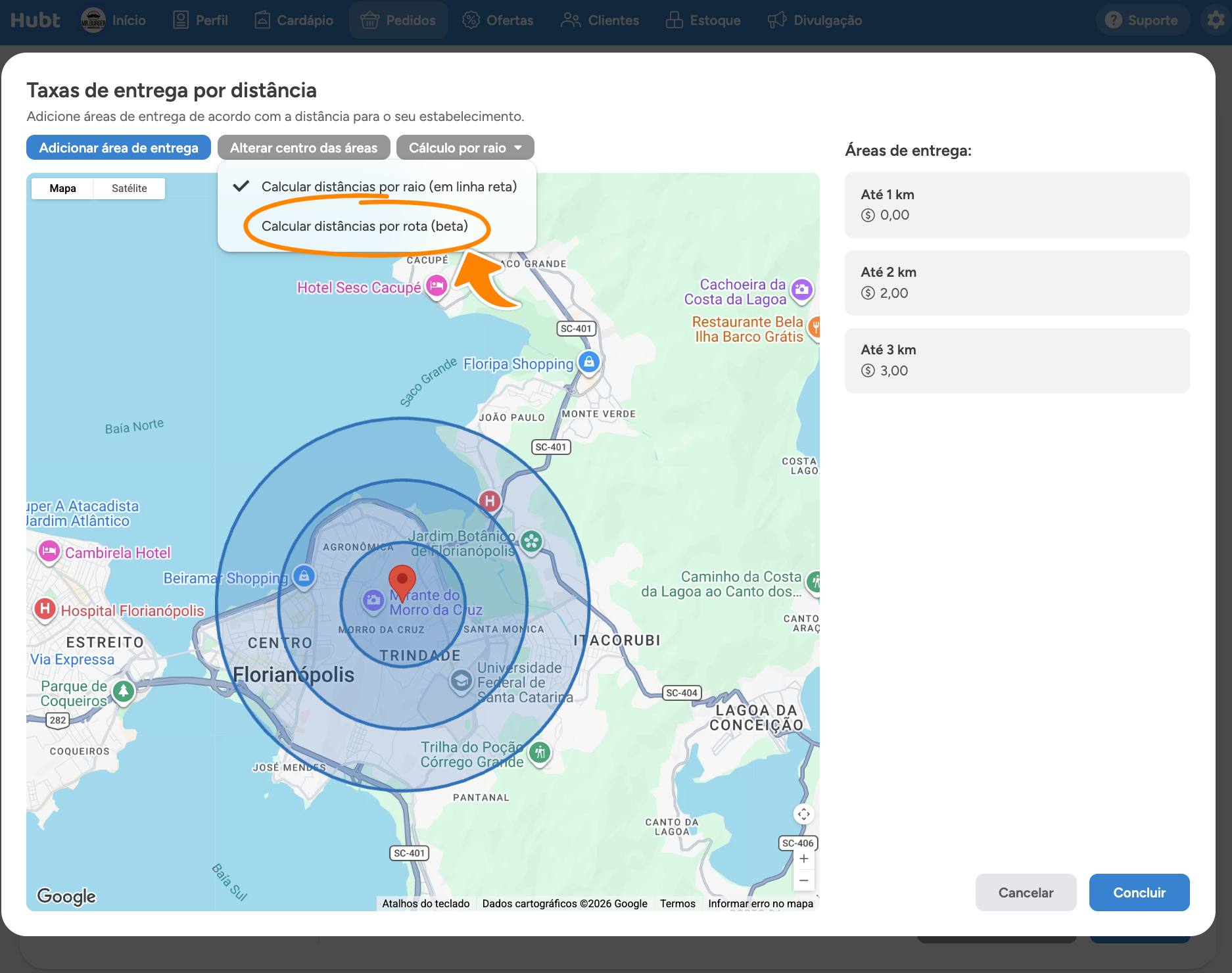Click Adicionar área de entrega button
The width and height of the screenshot is (1232, 973).
click(118, 147)
